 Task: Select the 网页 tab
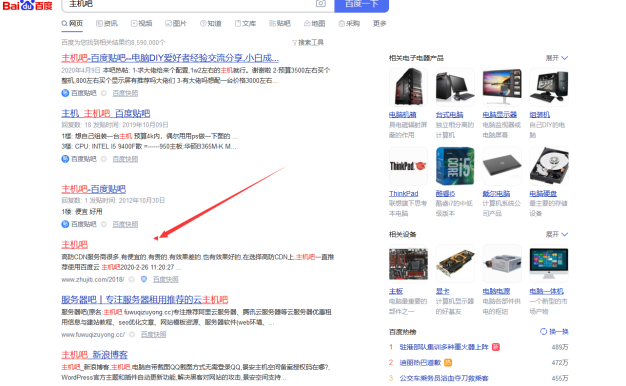point(72,24)
